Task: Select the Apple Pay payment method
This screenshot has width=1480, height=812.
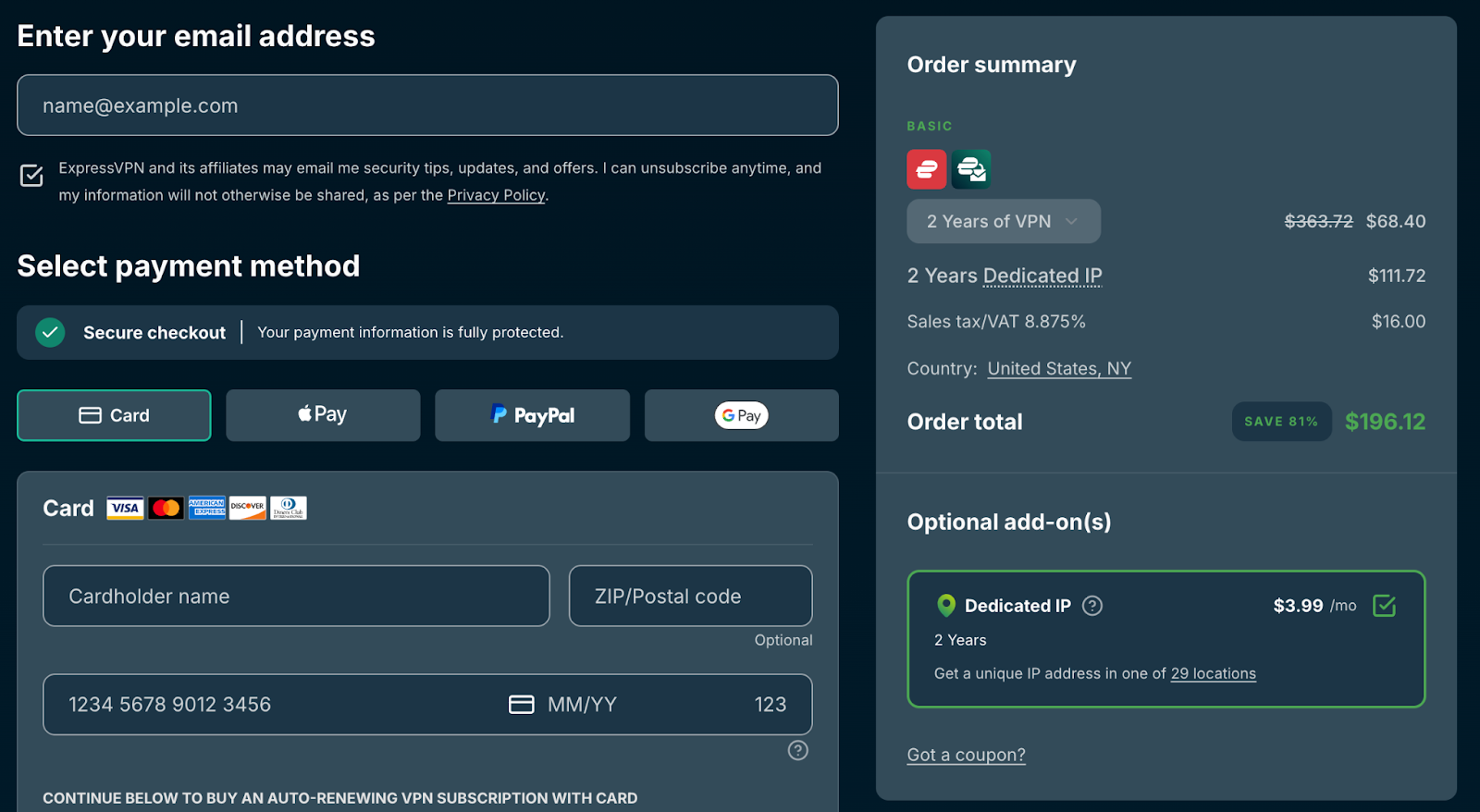Action: click(x=323, y=415)
